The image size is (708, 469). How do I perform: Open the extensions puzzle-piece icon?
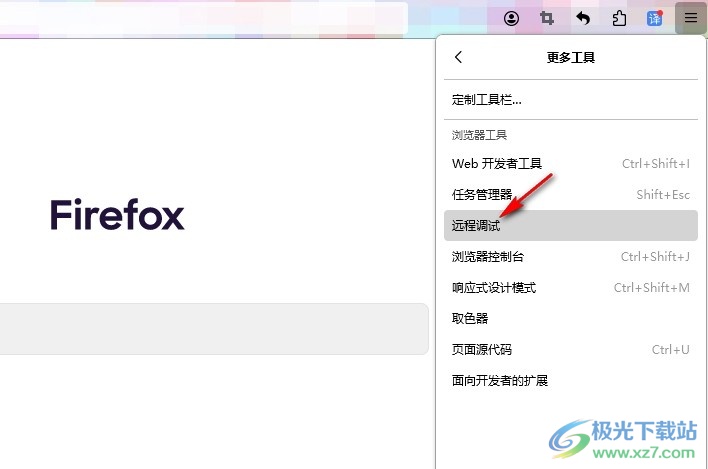(619, 19)
